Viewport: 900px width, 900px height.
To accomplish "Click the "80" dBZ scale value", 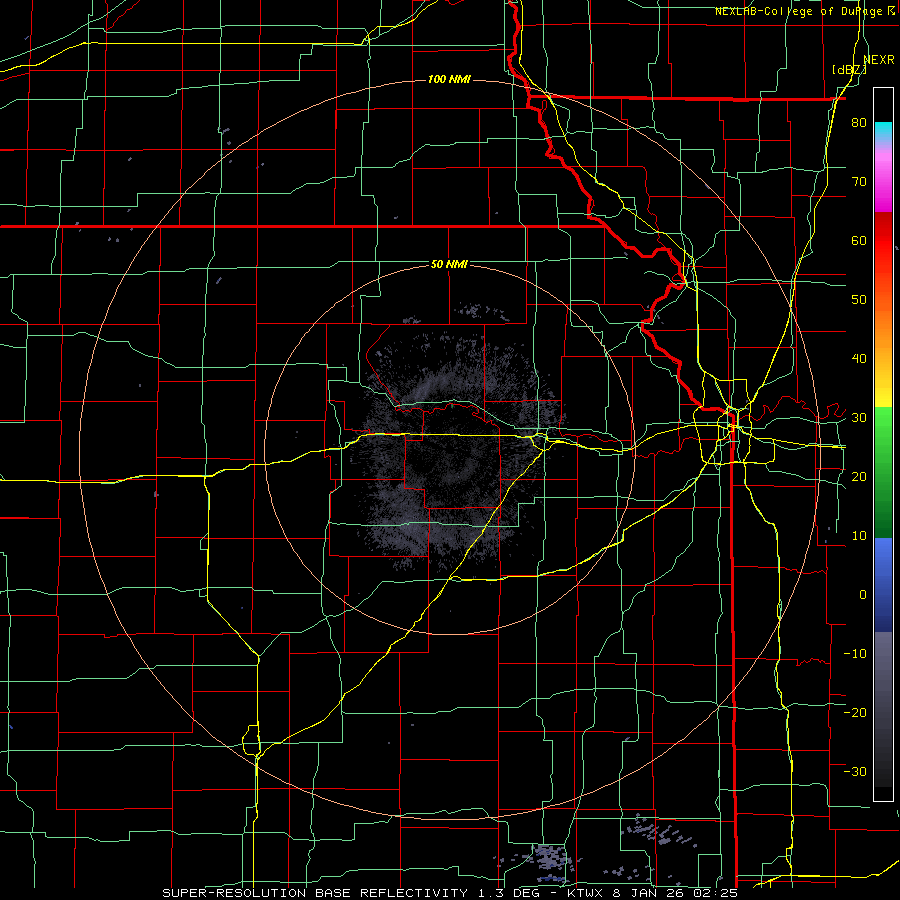I will (859, 123).
